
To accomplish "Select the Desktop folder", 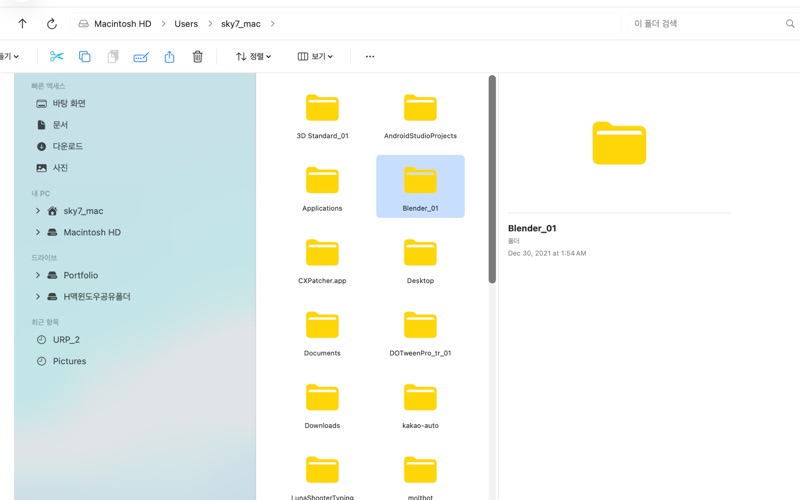I will coord(420,260).
